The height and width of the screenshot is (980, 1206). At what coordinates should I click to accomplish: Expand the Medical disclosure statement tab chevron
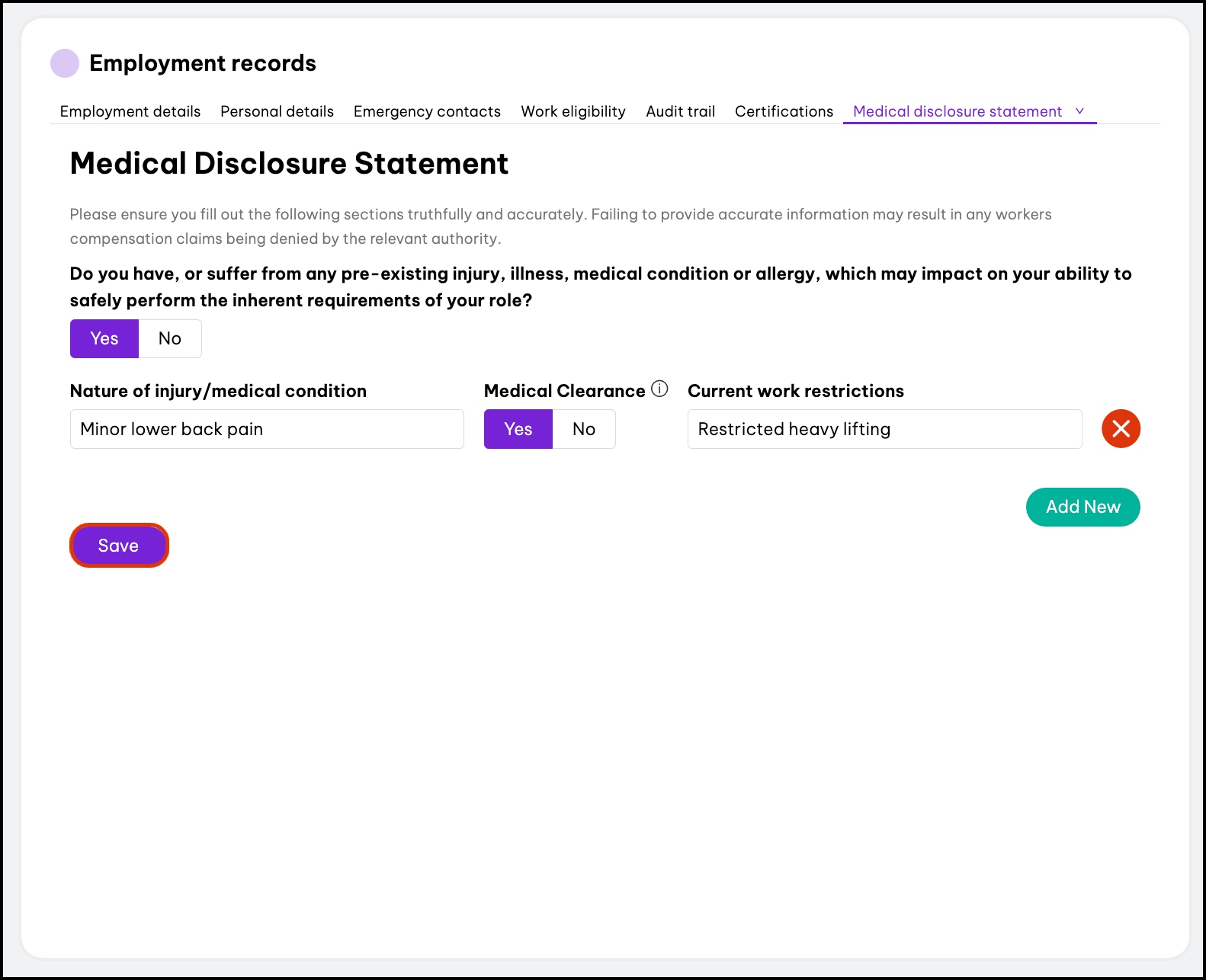tap(1079, 111)
